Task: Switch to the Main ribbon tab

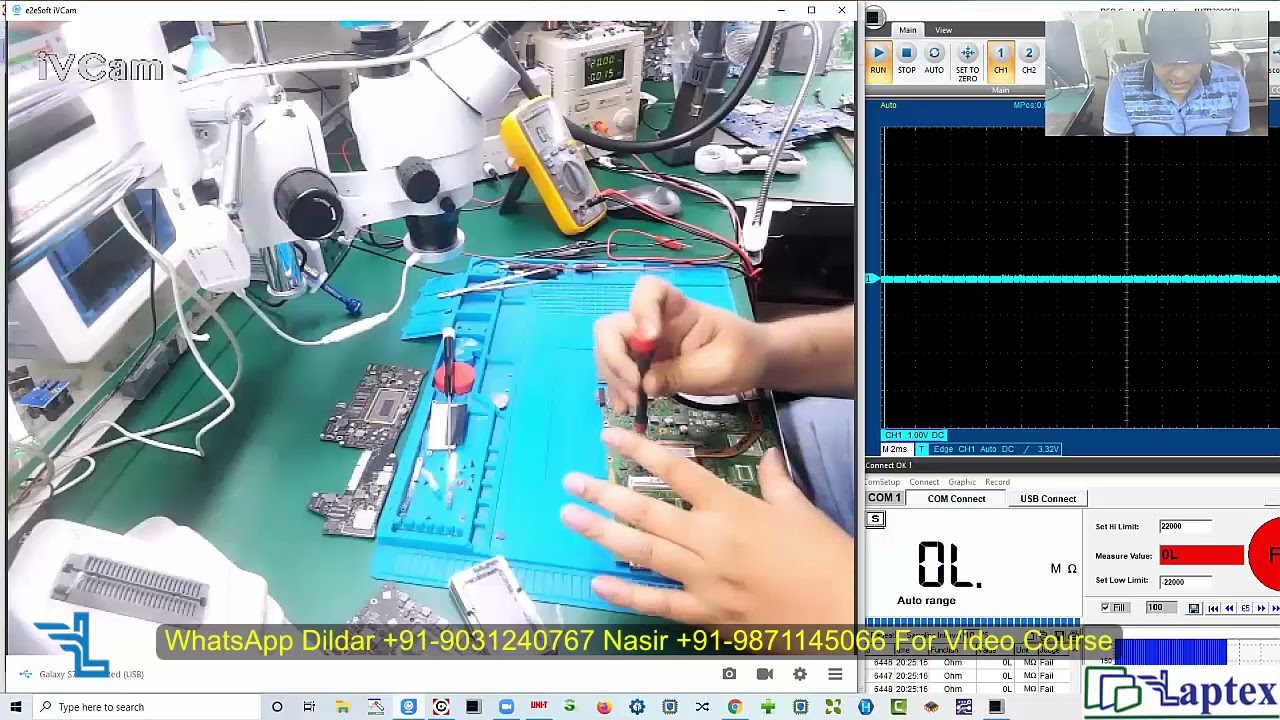Action: (x=907, y=30)
